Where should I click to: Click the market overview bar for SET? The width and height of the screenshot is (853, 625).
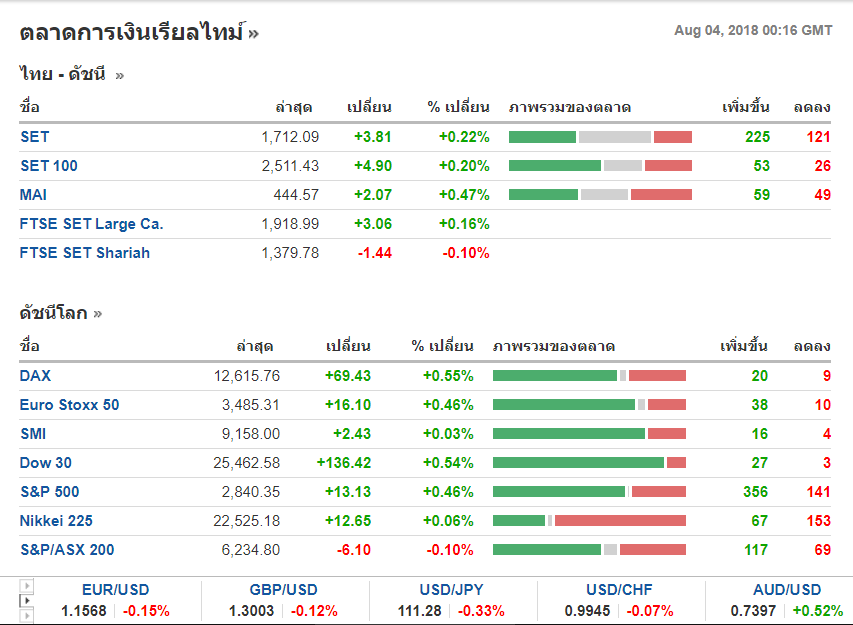coord(600,137)
